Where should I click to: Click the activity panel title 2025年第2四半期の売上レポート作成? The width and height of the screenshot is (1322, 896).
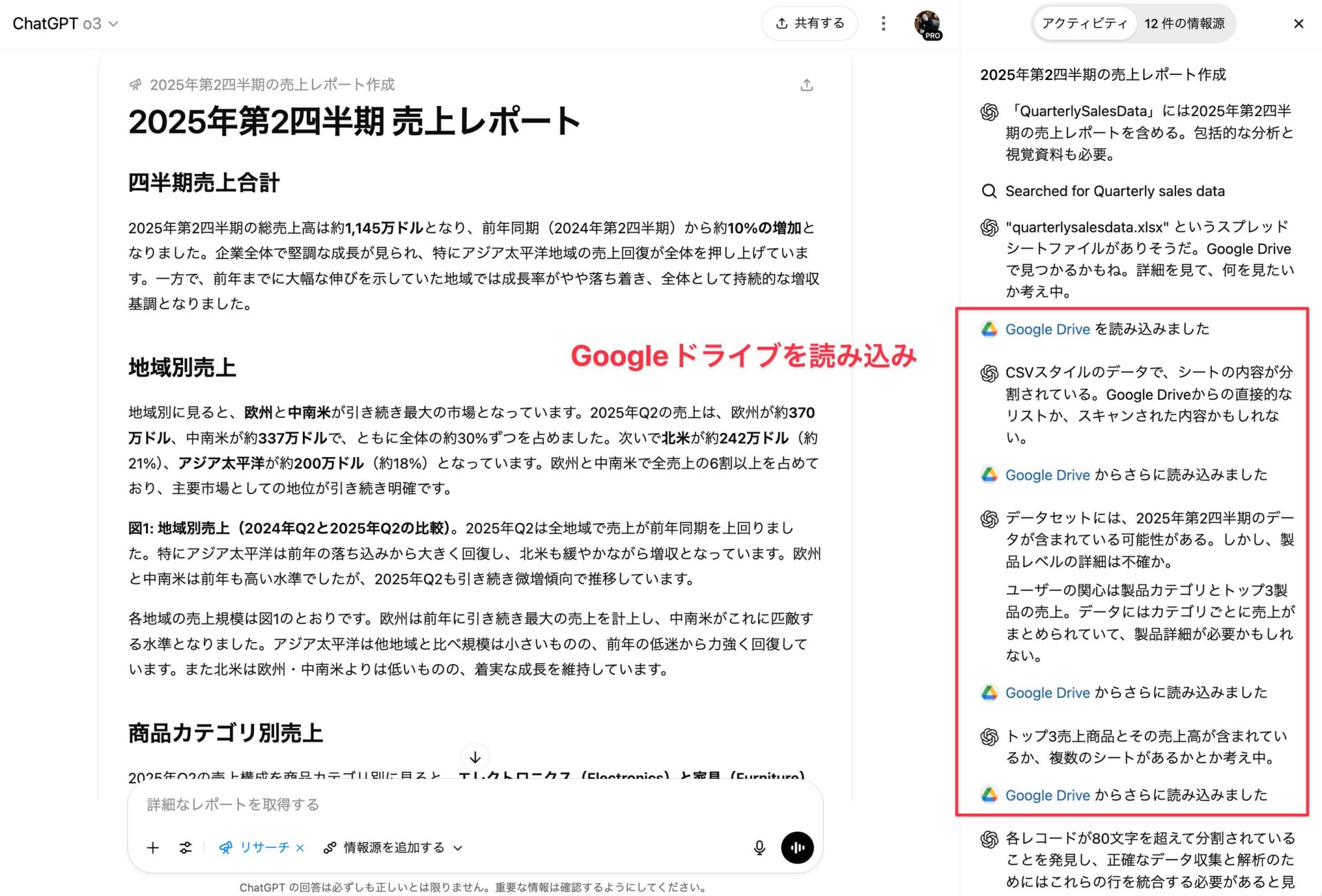point(1103,74)
